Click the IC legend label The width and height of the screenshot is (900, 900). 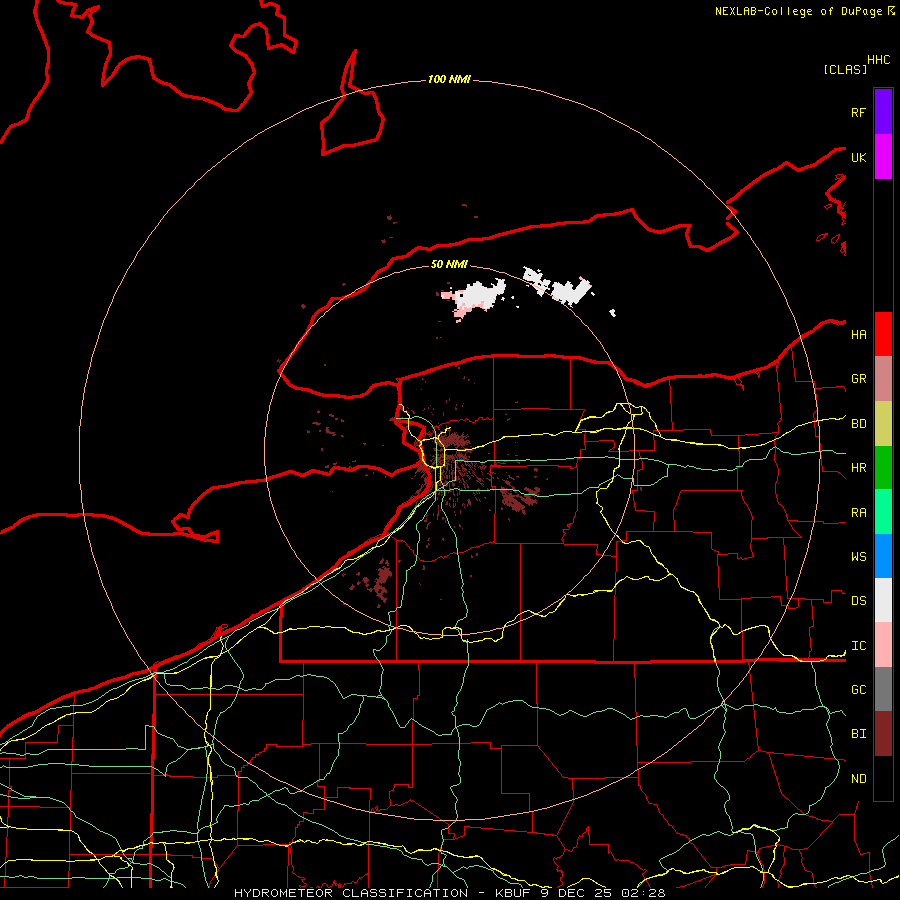click(859, 646)
